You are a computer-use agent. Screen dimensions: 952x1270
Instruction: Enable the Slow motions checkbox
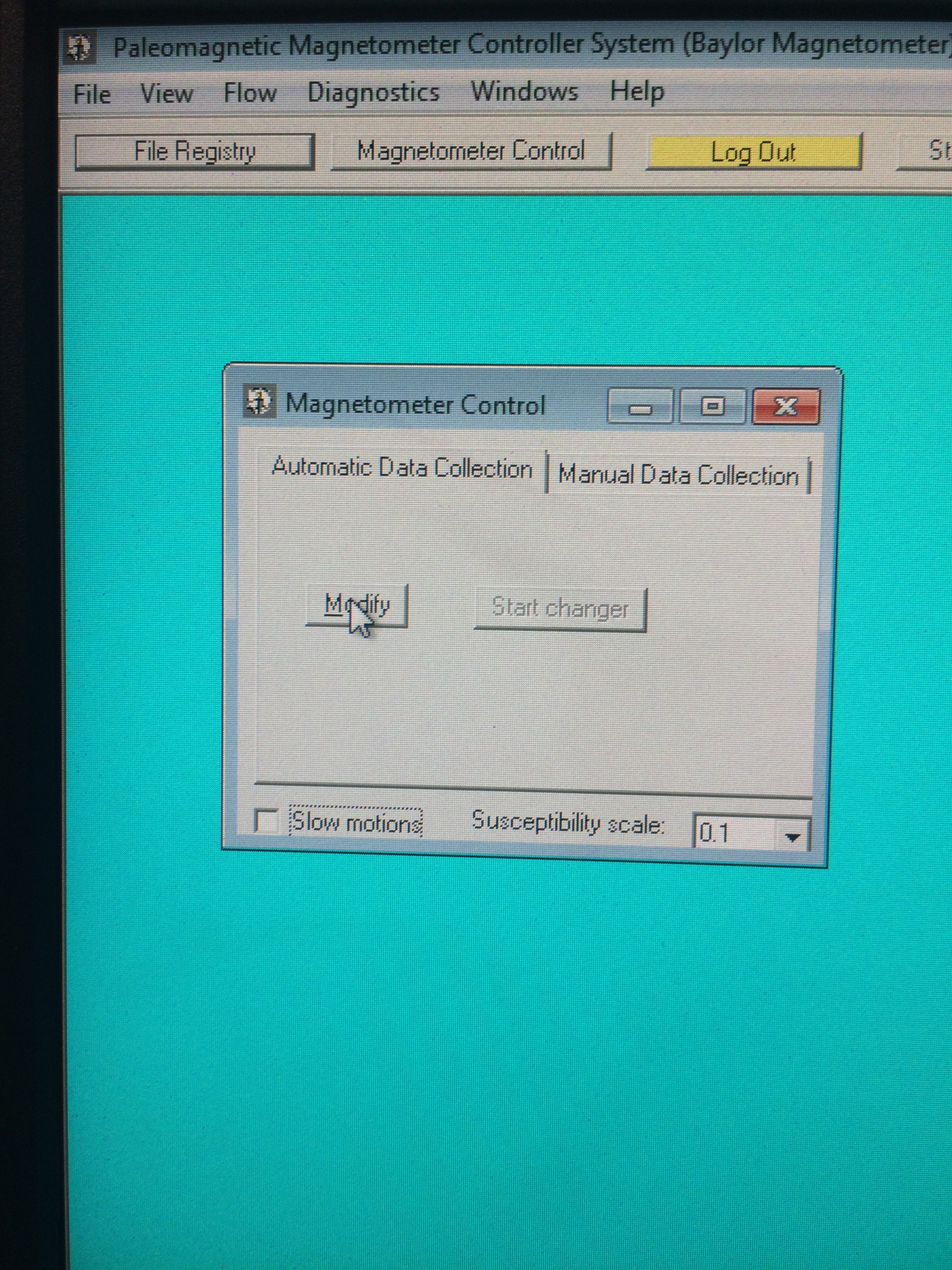coord(266,821)
